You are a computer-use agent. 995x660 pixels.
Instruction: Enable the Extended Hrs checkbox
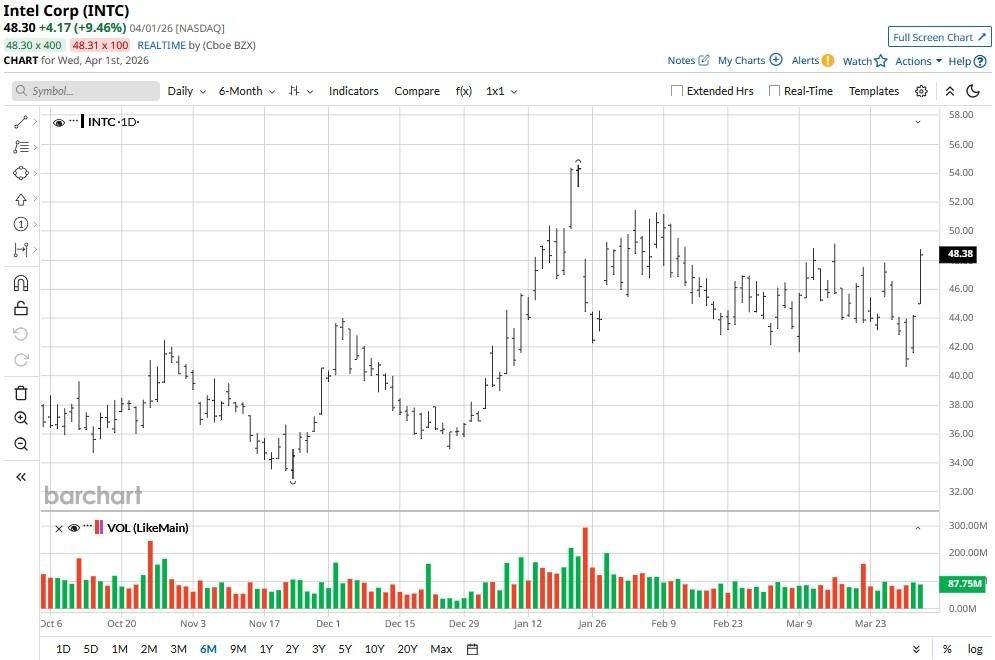[677, 91]
